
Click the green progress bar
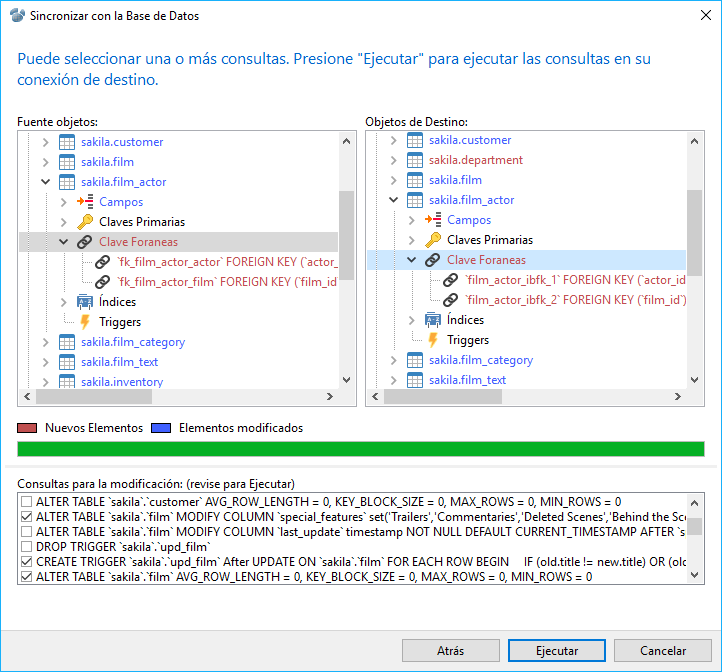click(x=361, y=449)
